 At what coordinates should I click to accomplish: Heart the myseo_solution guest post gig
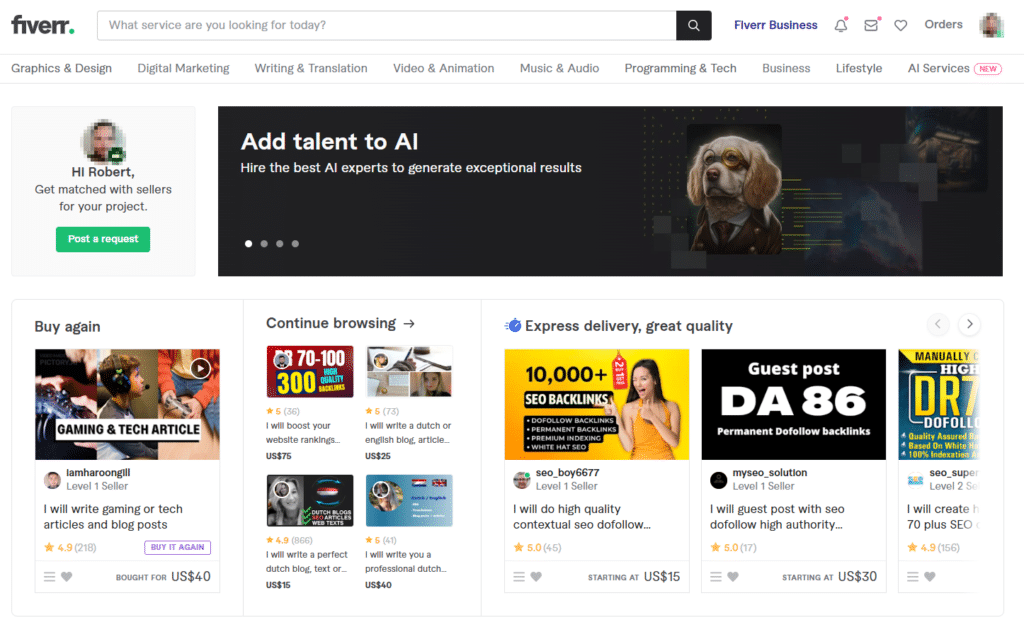pos(733,577)
